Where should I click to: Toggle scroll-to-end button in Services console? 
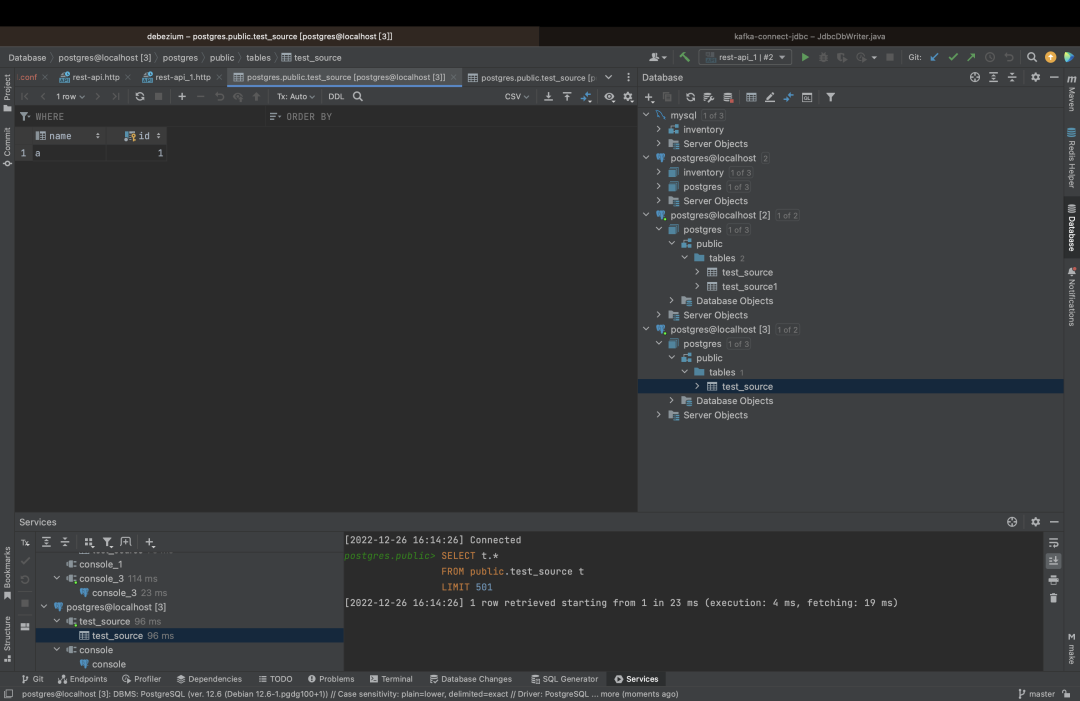(x=1053, y=561)
